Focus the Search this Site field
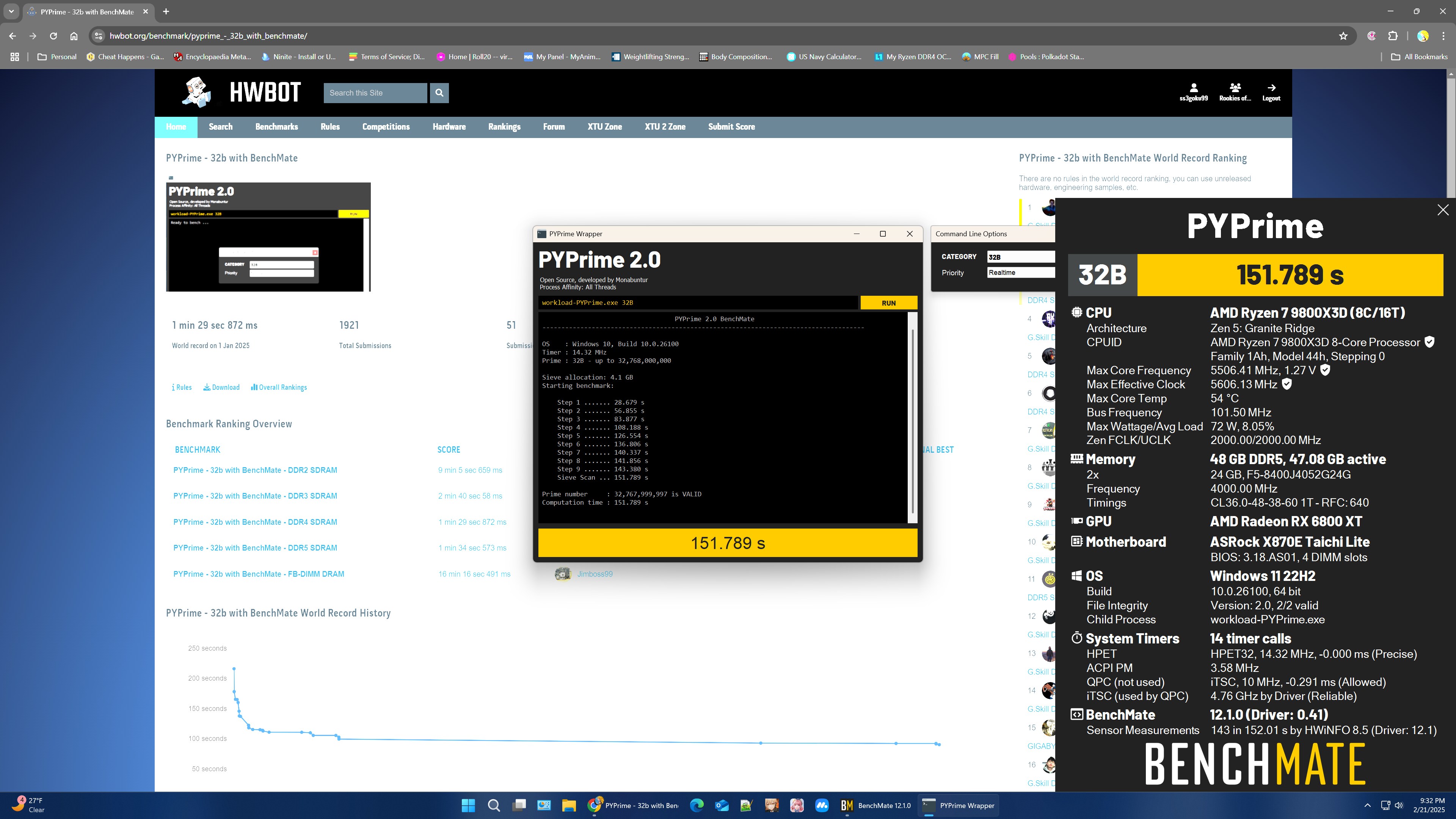The width and height of the screenshot is (1456, 819). [x=375, y=93]
